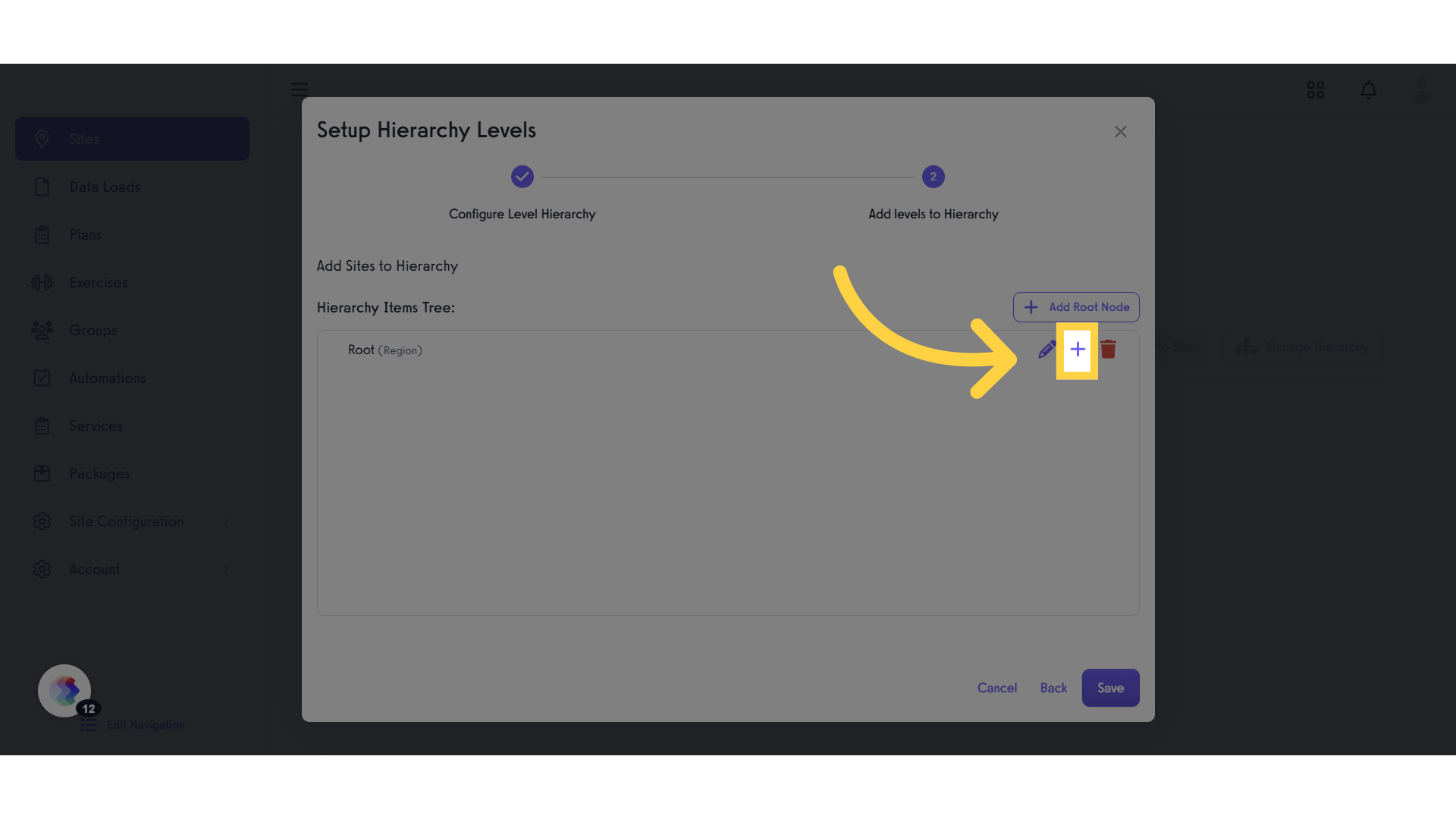Close the Setup Hierarchy Levels dialog
Screen dimensions: 1456x819
1121,132
